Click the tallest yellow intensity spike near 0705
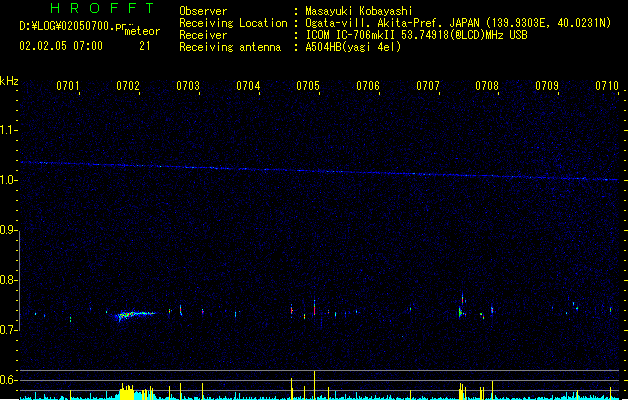Viewport: 629px width, 400px height. click(314, 385)
